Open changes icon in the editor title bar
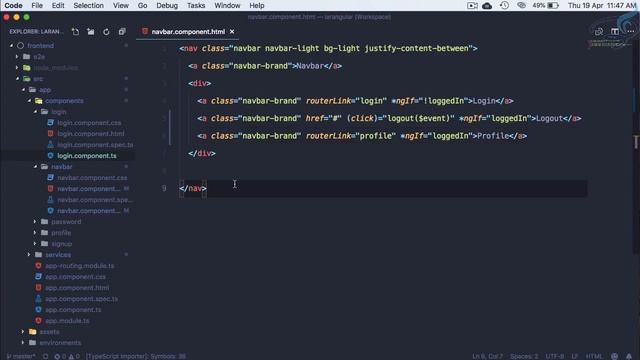Image resolution: width=640 pixels, height=360 pixels. [599, 31]
